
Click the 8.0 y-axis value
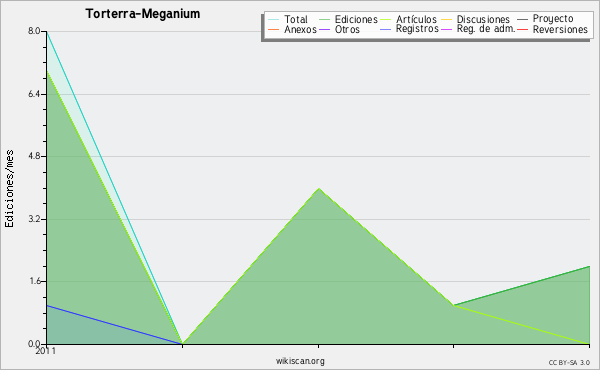(x=34, y=31)
